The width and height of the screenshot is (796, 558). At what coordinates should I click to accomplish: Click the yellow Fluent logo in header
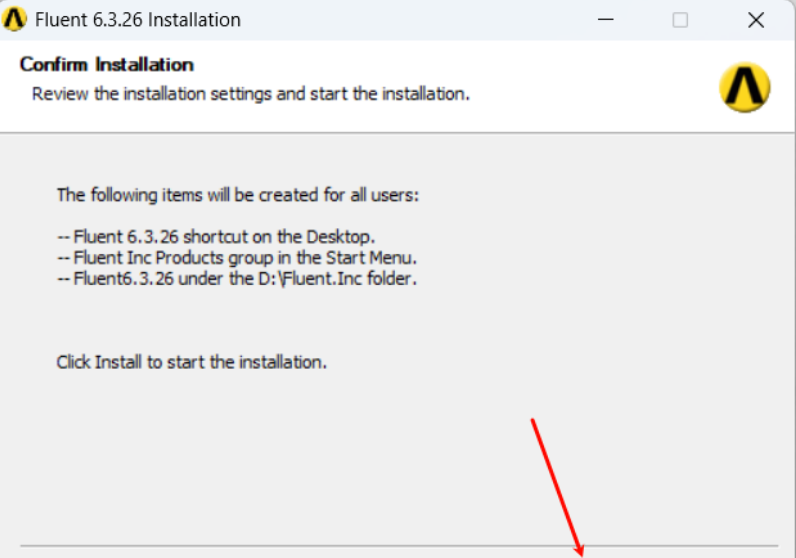point(744,88)
